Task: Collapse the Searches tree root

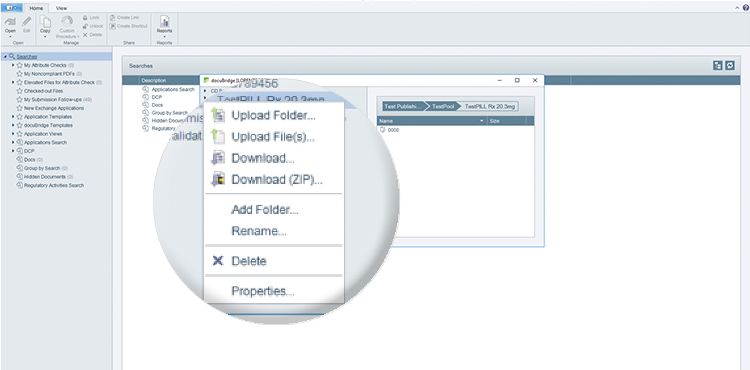Action: click(5, 56)
